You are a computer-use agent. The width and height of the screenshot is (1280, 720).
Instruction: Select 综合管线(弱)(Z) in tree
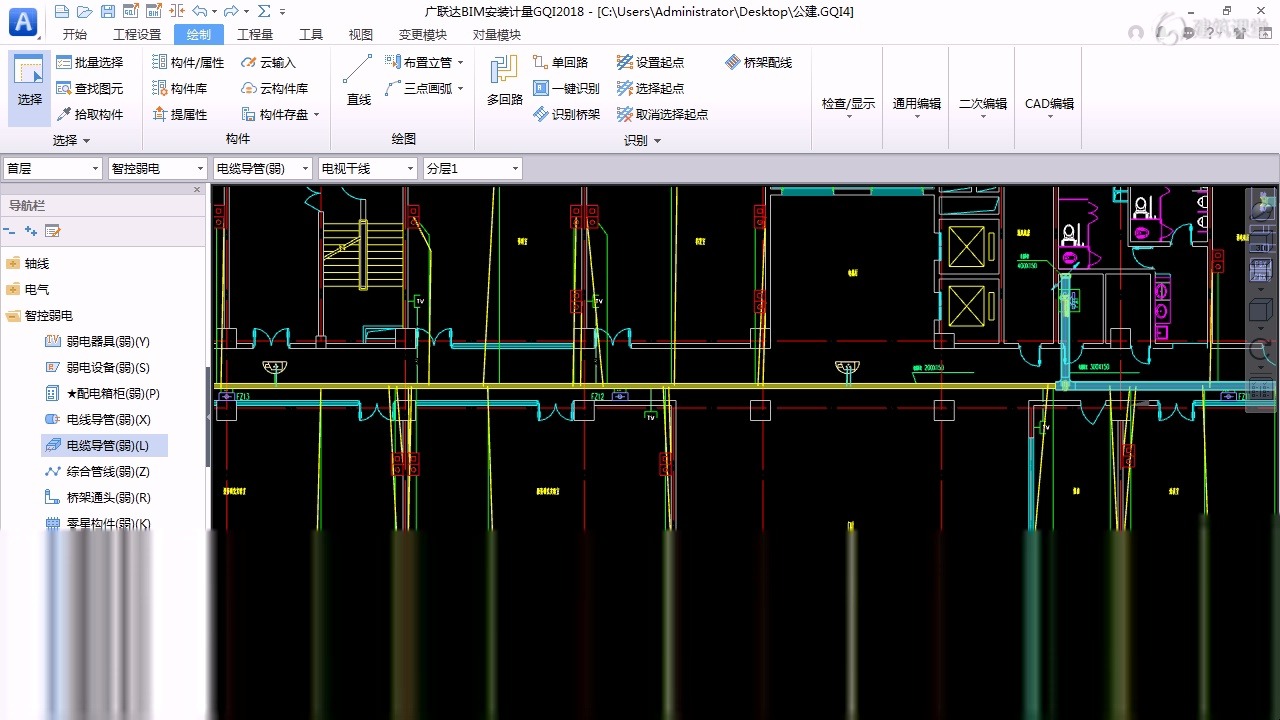point(97,471)
